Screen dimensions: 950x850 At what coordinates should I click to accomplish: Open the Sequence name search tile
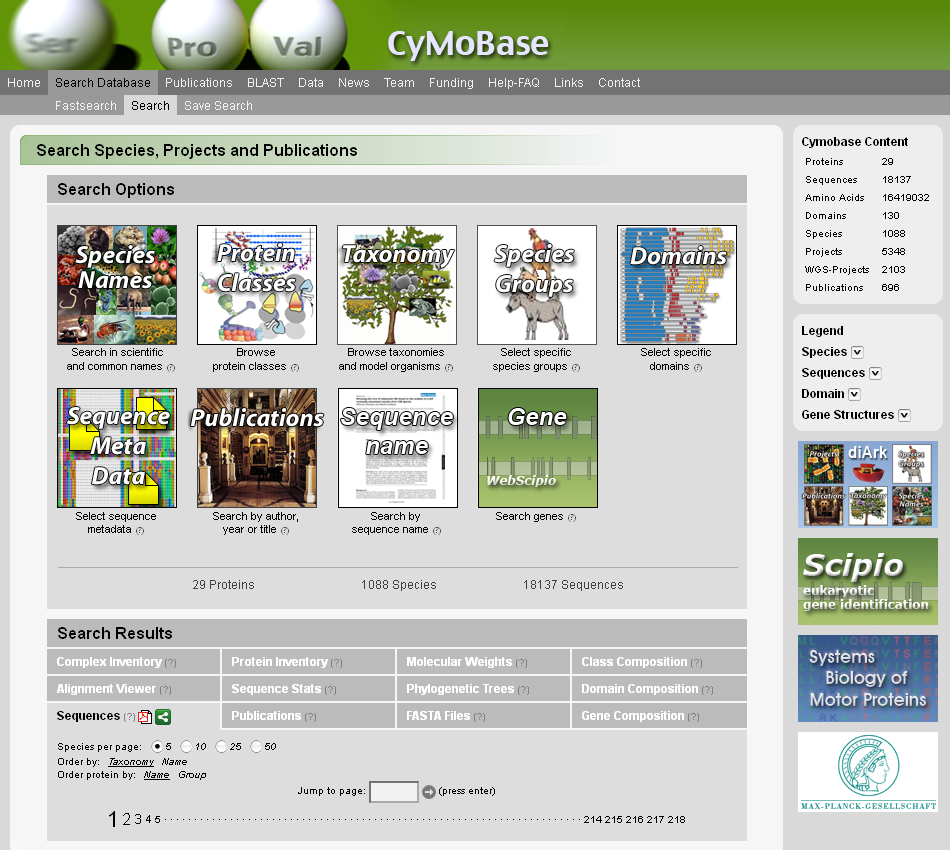coord(397,448)
